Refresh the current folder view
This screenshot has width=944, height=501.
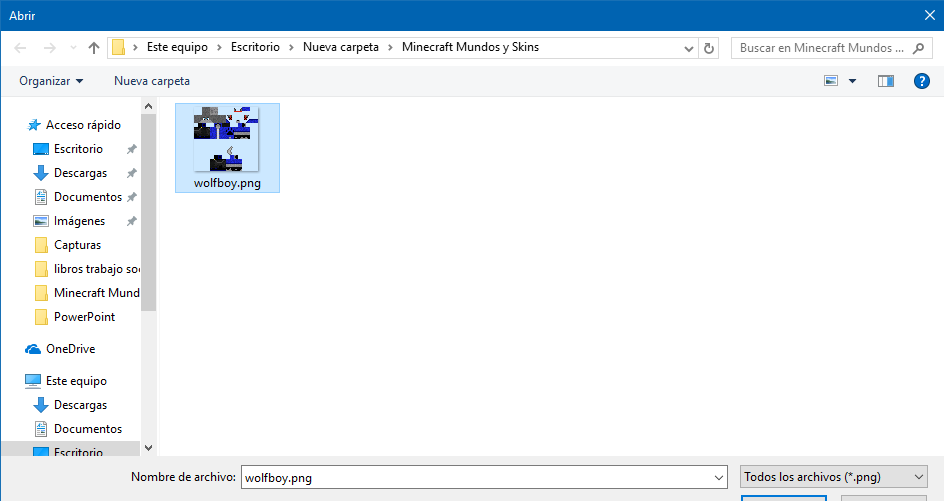coord(710,48)
